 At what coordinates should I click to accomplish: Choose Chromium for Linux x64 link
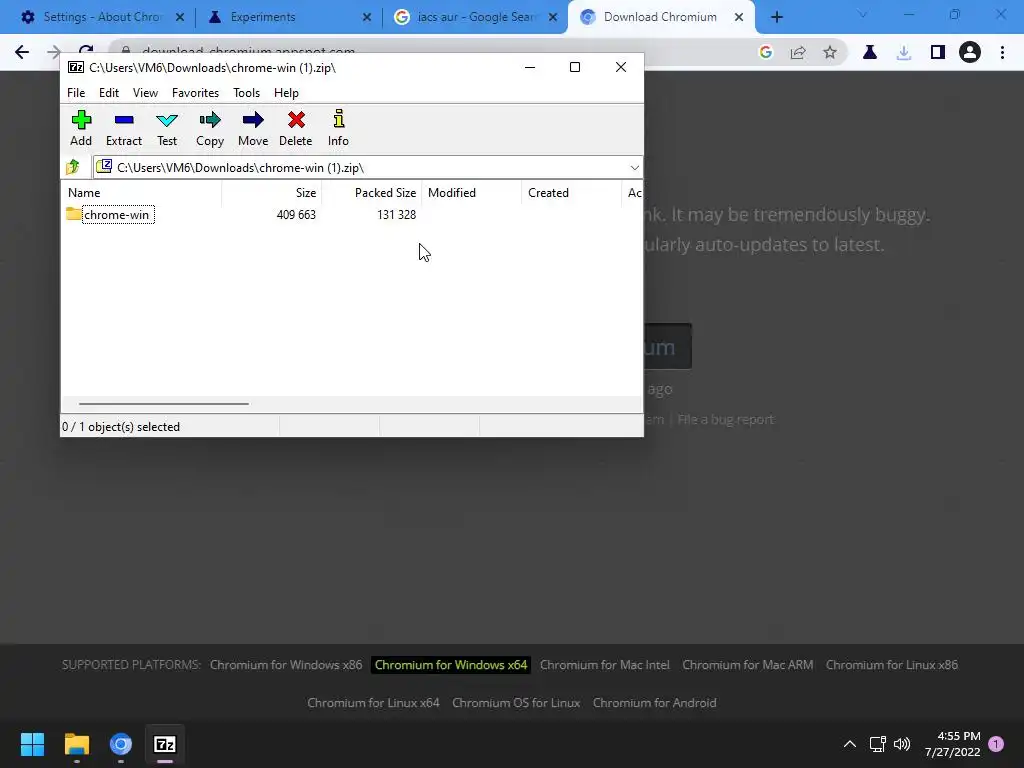[x=374, y=703]
